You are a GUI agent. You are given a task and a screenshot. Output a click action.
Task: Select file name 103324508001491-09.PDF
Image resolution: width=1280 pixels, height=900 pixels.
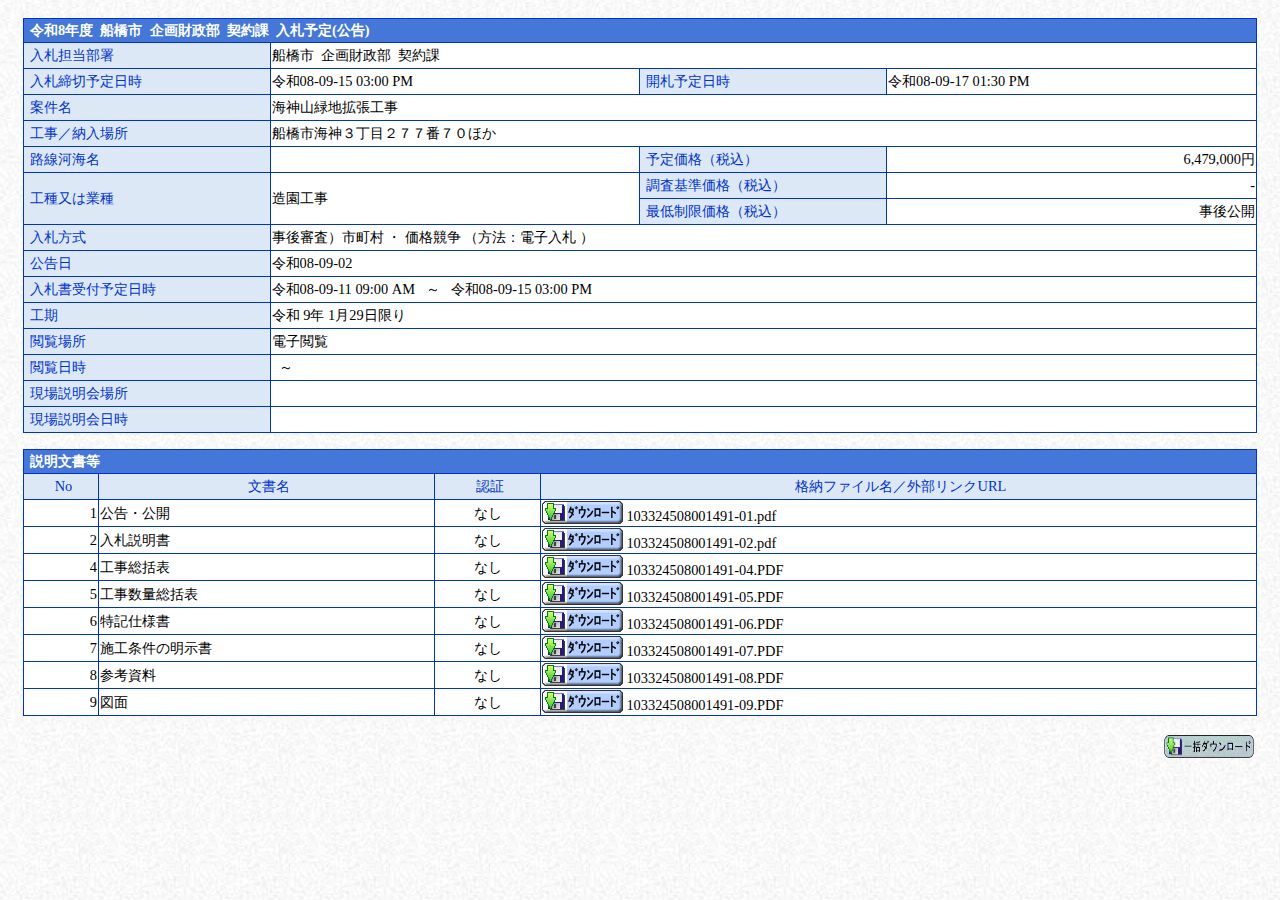coord(704,705)
